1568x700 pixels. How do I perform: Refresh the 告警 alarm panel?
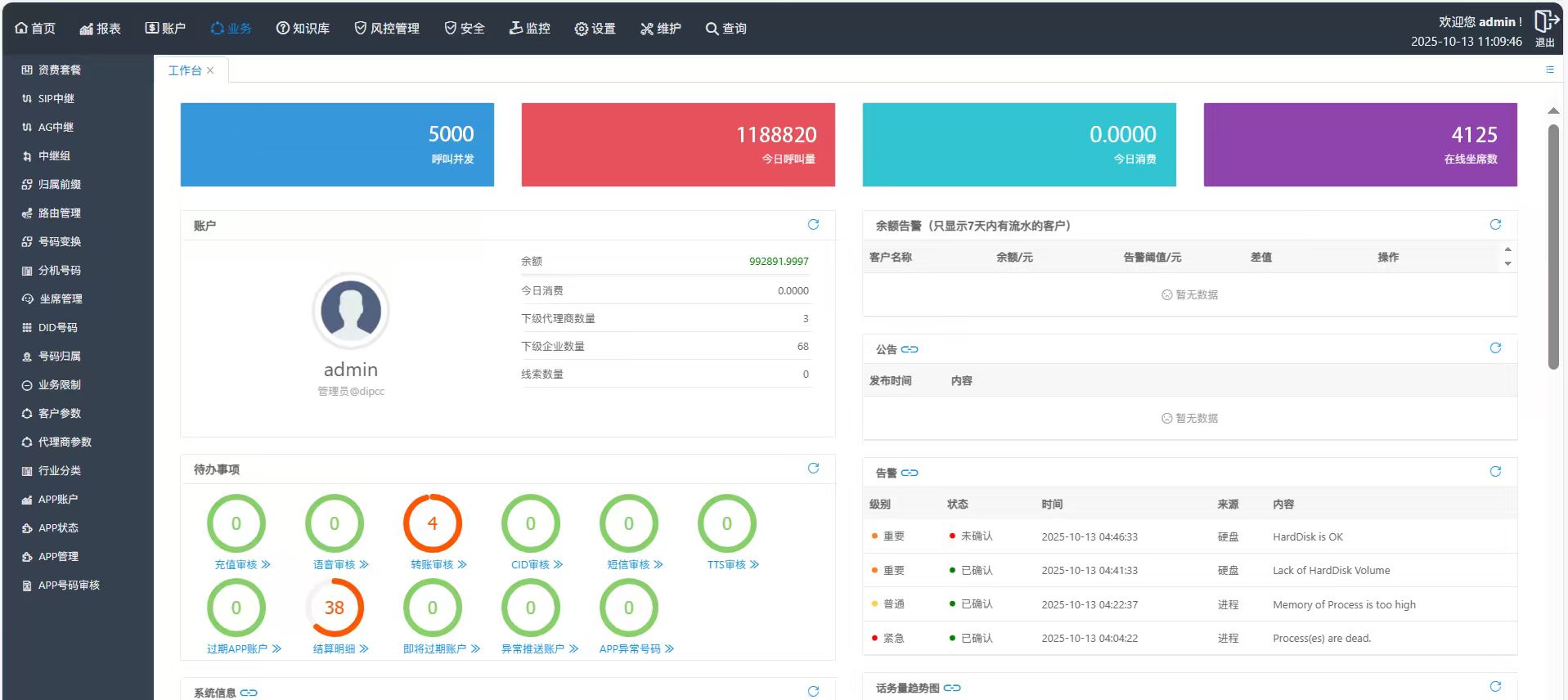click(x=1495, y=472)
